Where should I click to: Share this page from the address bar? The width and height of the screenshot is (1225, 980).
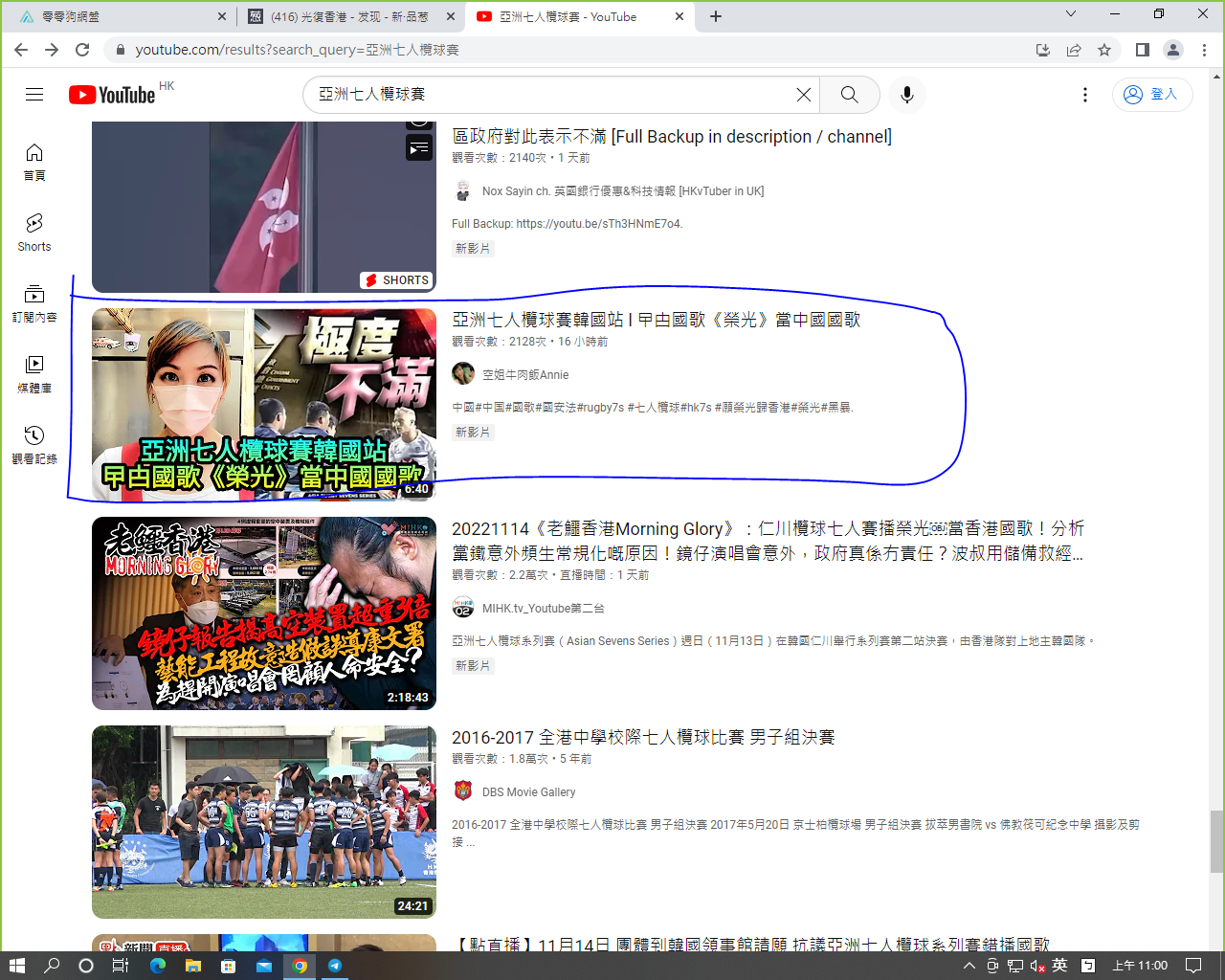tap(1074, 50)
